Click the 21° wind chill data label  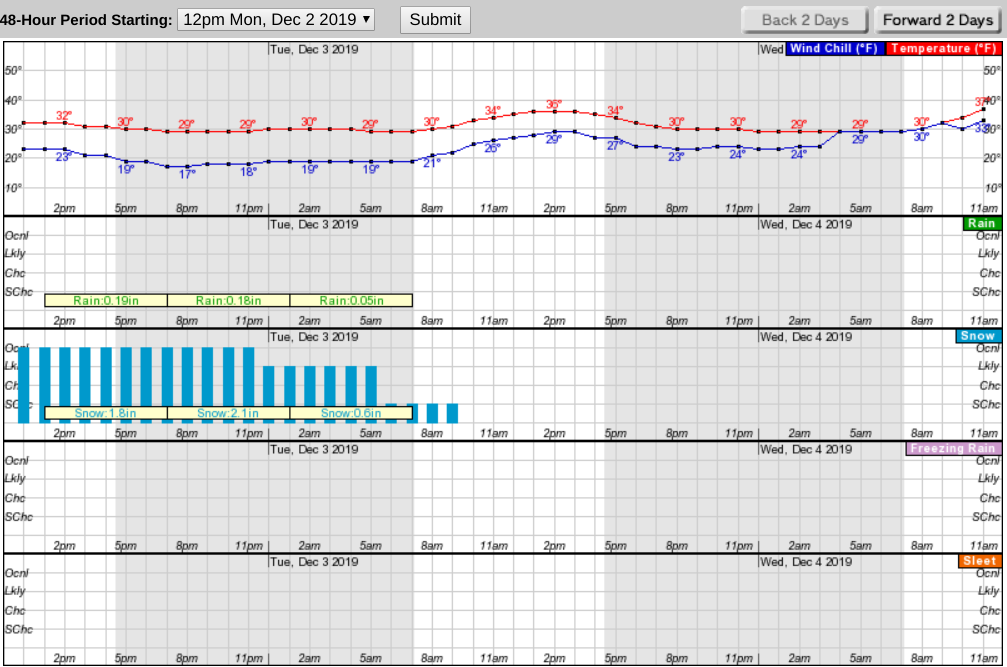[431, 162]
